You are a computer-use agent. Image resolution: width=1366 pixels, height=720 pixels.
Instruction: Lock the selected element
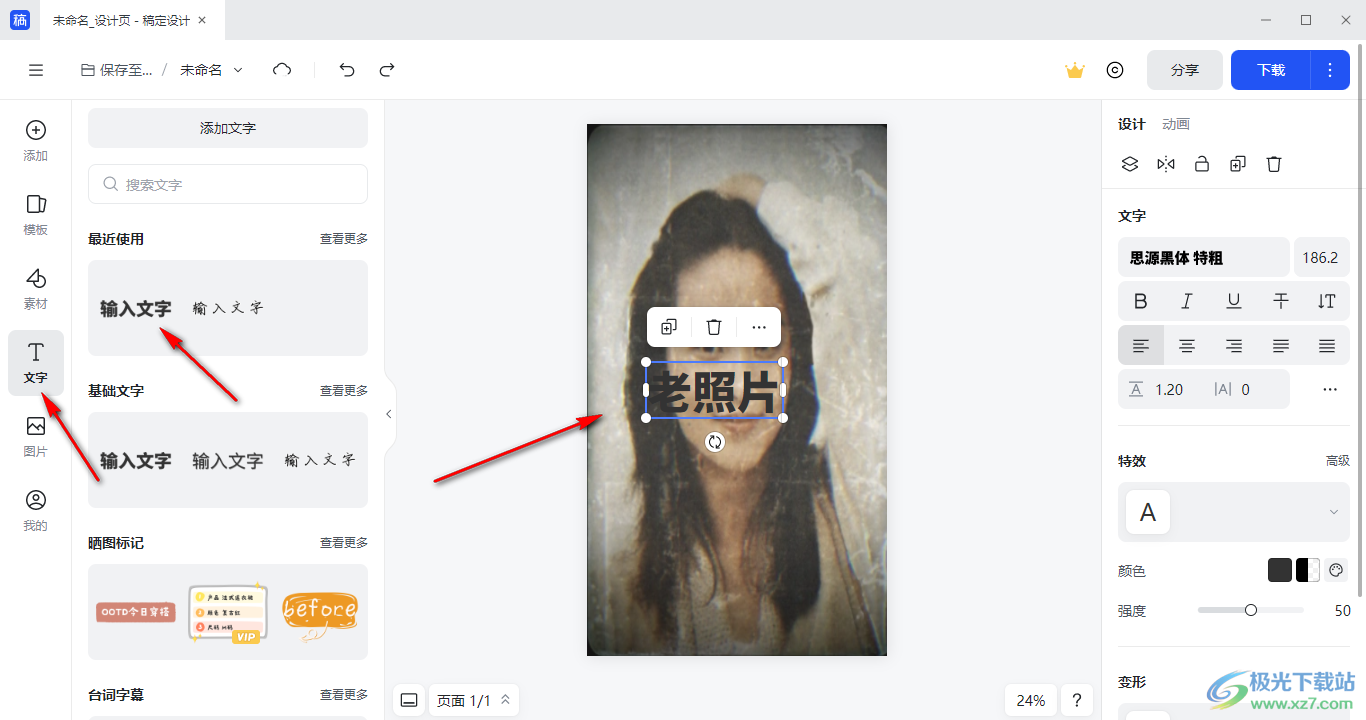click(1202, 164)
